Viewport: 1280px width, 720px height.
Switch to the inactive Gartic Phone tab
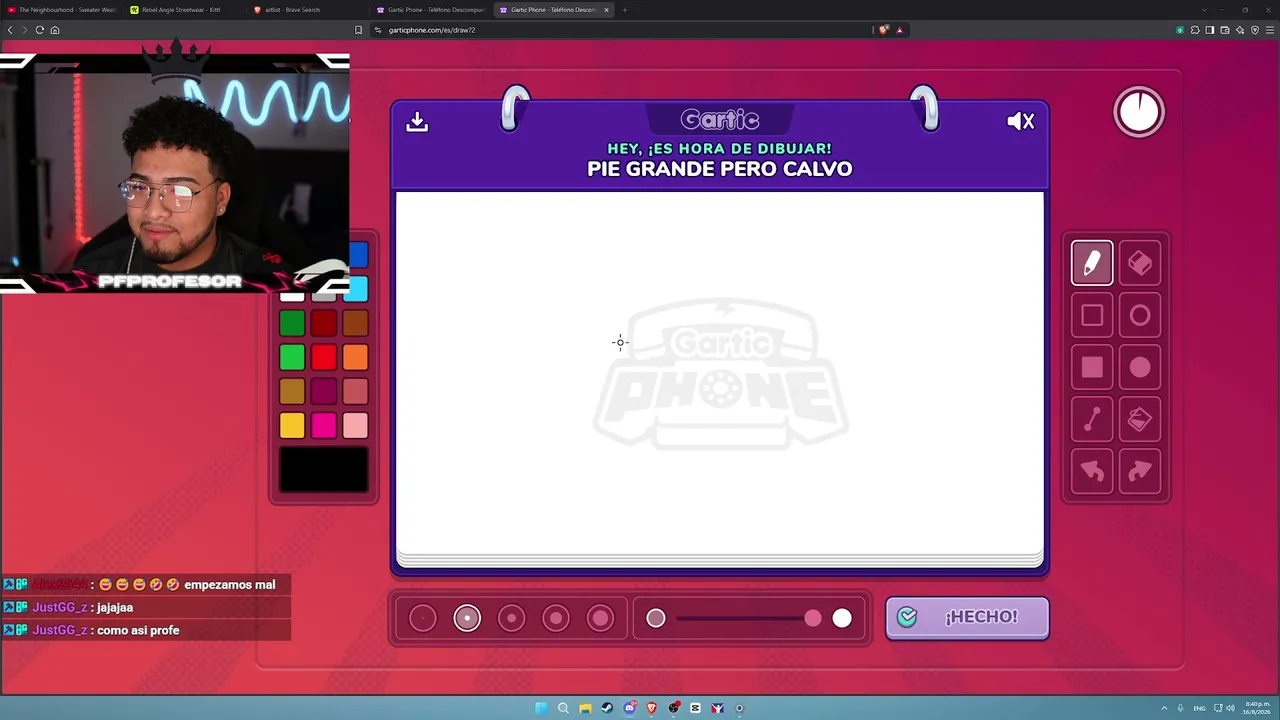click(x=430, y=10)
